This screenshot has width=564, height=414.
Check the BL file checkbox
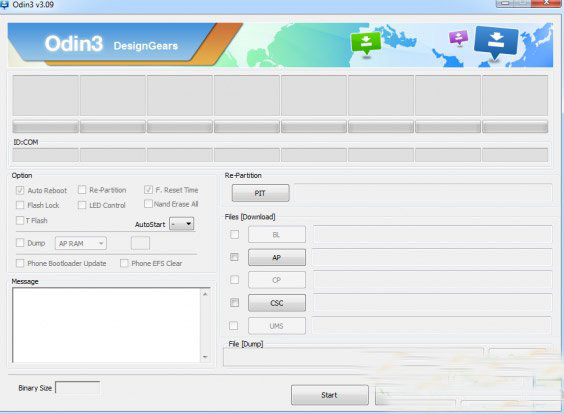pos(235,235)
